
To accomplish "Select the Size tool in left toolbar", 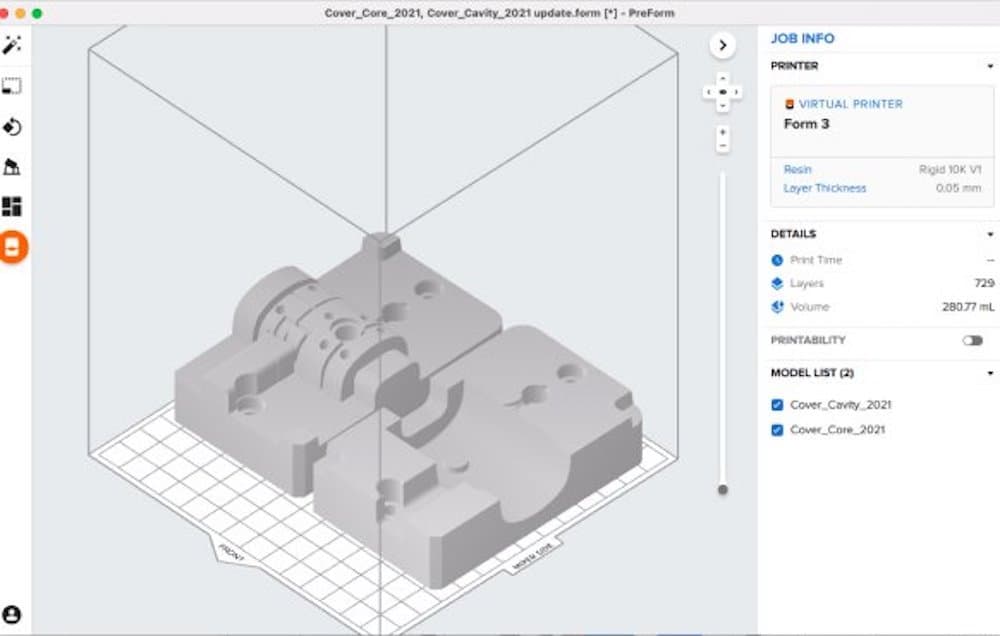I will [x=13, y=87].
